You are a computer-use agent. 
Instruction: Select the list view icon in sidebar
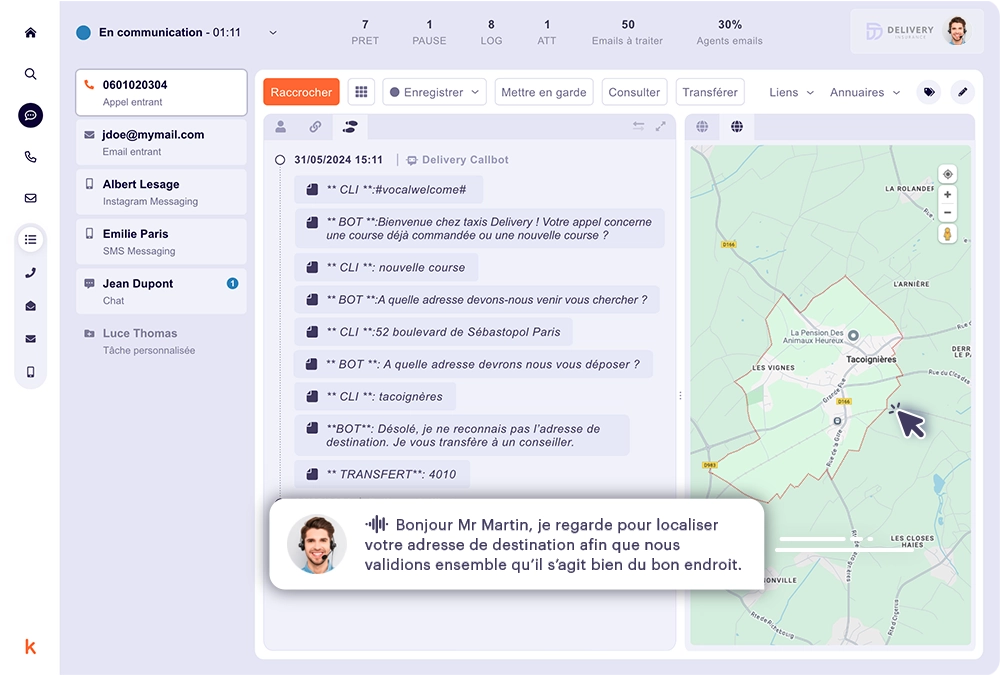click(x=30, y=240)
